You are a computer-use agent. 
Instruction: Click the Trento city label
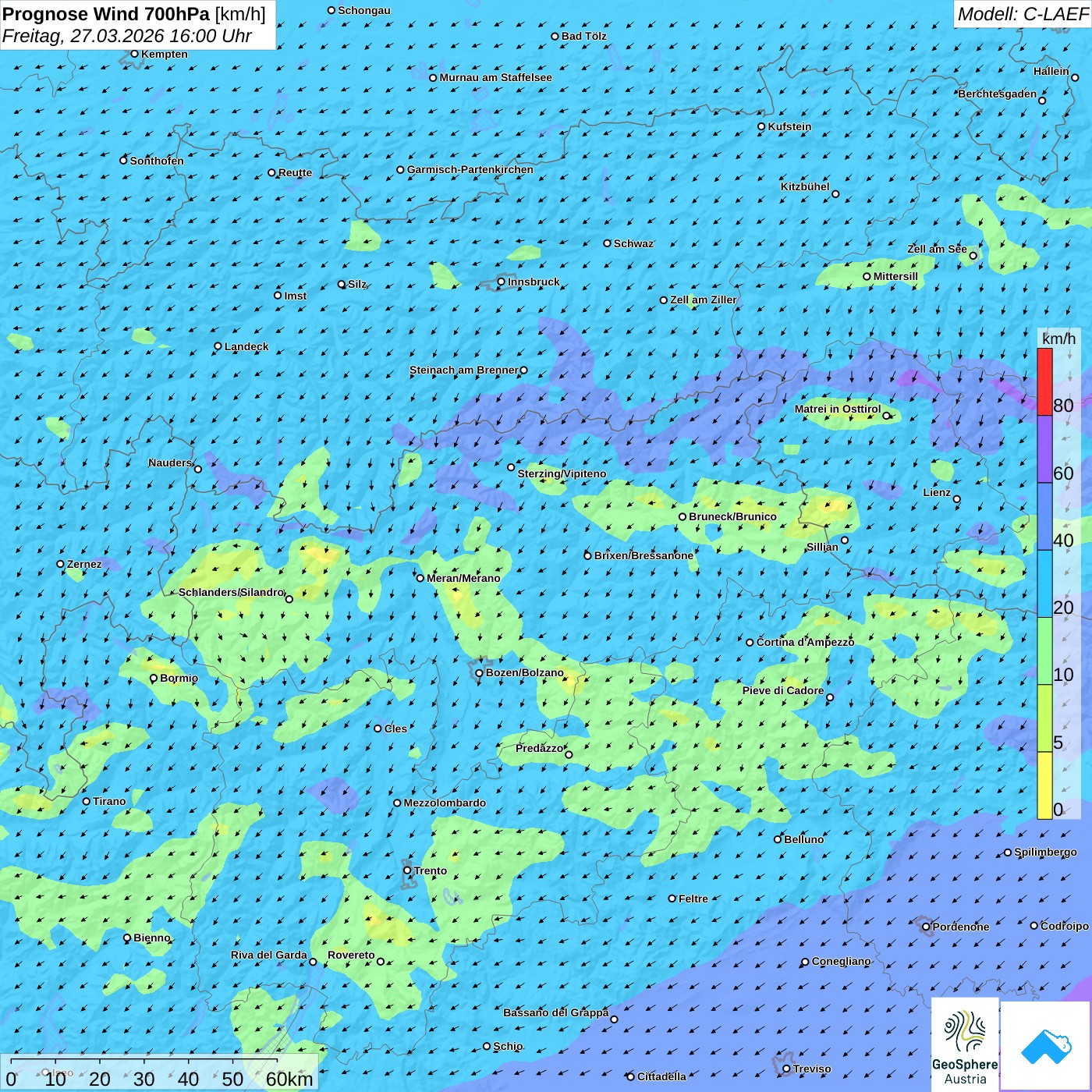coord(431,870)
